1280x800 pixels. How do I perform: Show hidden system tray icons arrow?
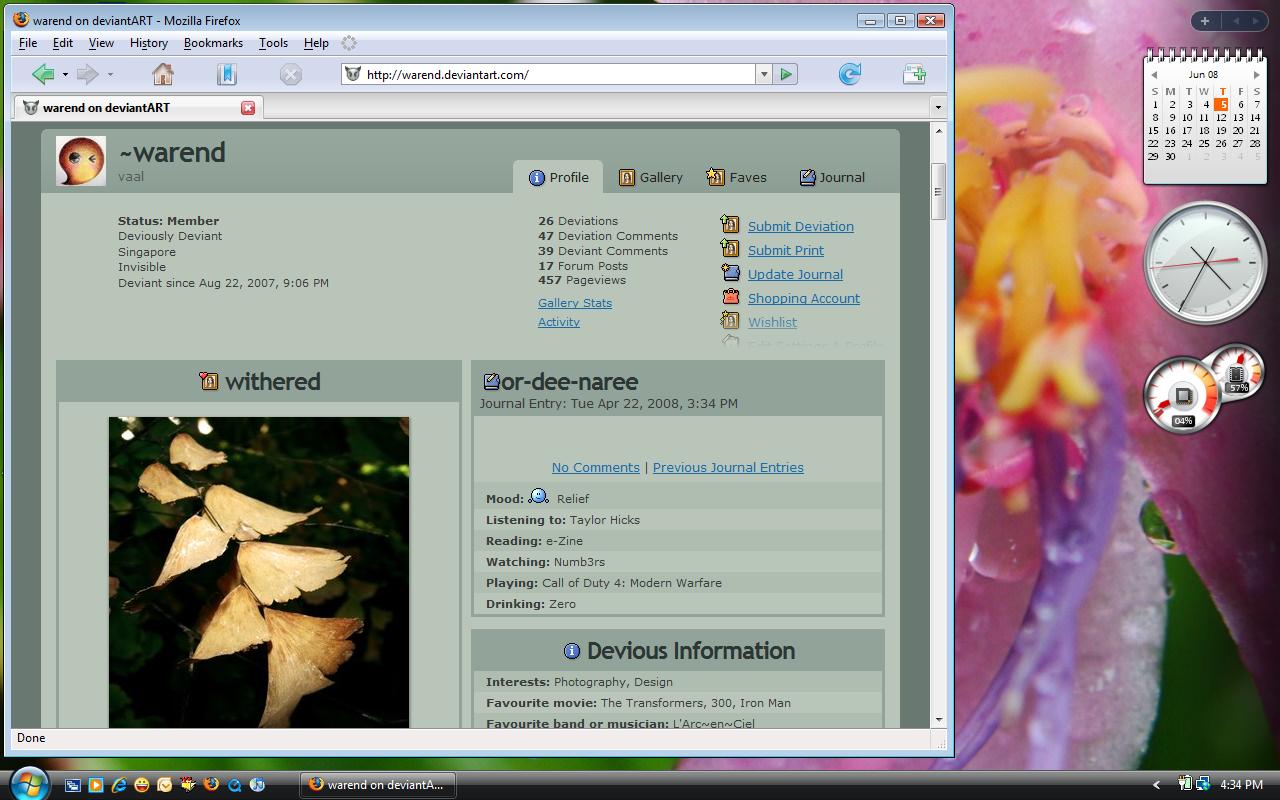1157,785
